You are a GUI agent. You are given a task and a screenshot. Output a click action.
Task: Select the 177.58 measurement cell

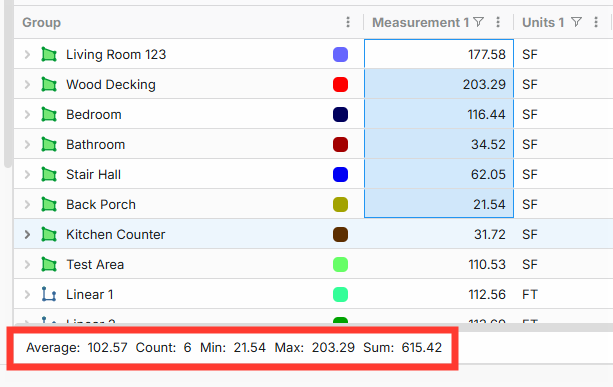(439, 54)
